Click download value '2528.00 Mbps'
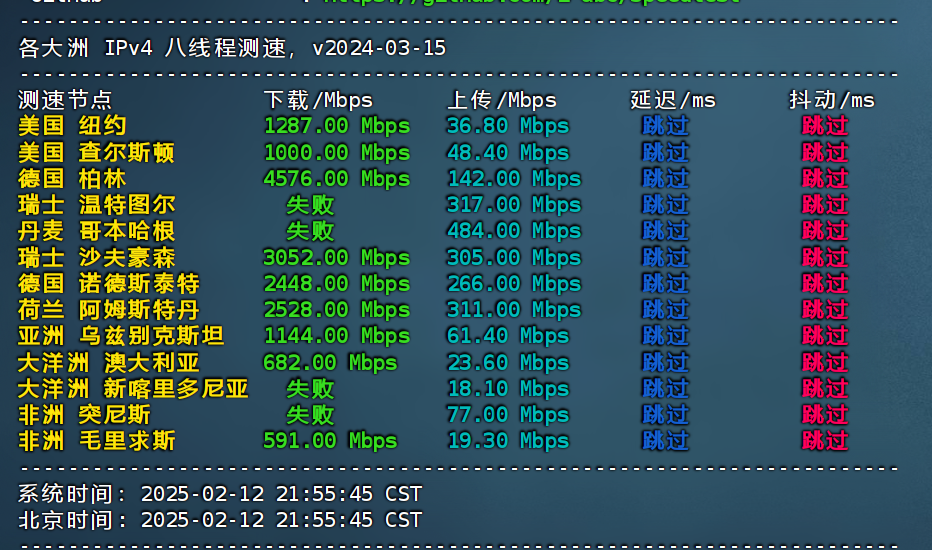The image size is (932, 550). click(336, 310)
